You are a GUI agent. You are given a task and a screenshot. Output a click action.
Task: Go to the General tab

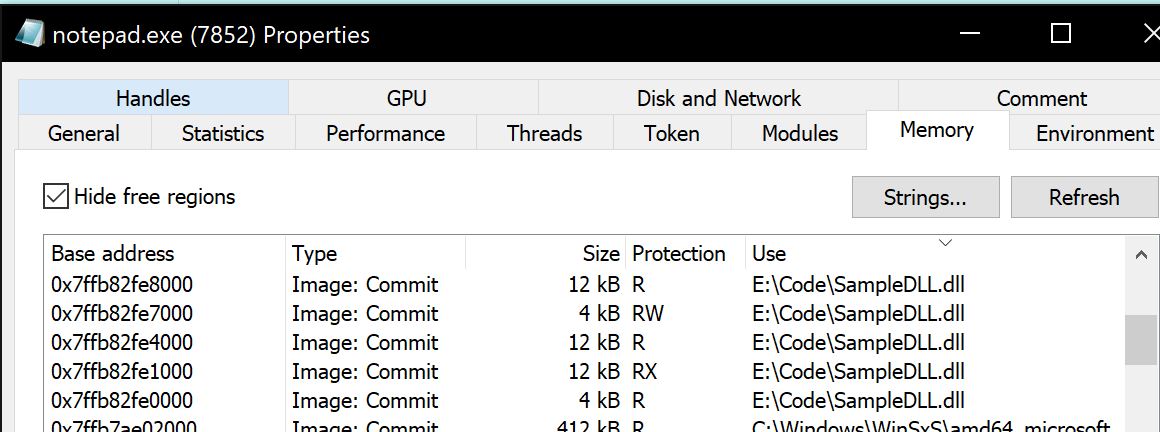pos(84,133)
